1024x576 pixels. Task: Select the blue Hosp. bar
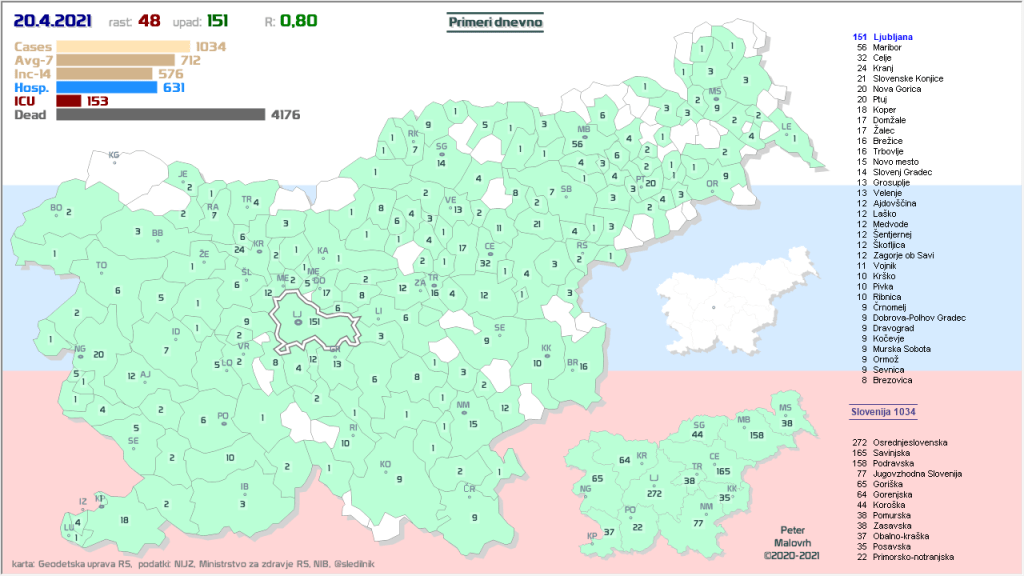click(106, 87)
